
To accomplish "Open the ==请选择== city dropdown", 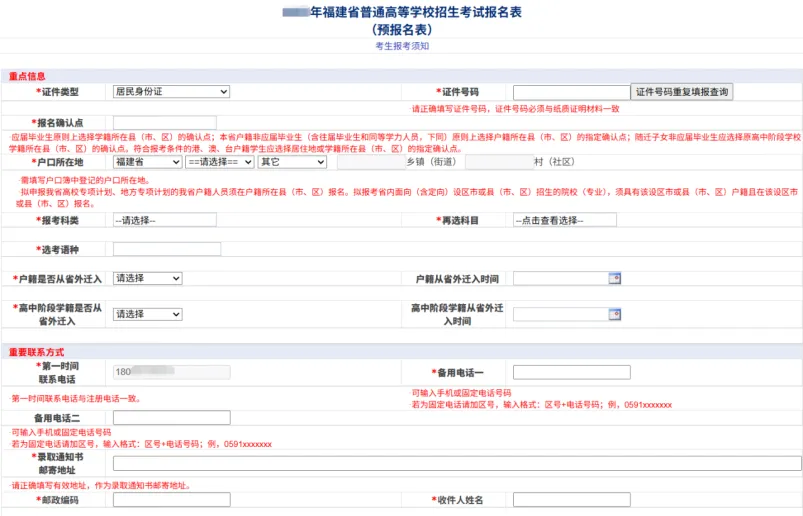I will (x=220, y=162).
